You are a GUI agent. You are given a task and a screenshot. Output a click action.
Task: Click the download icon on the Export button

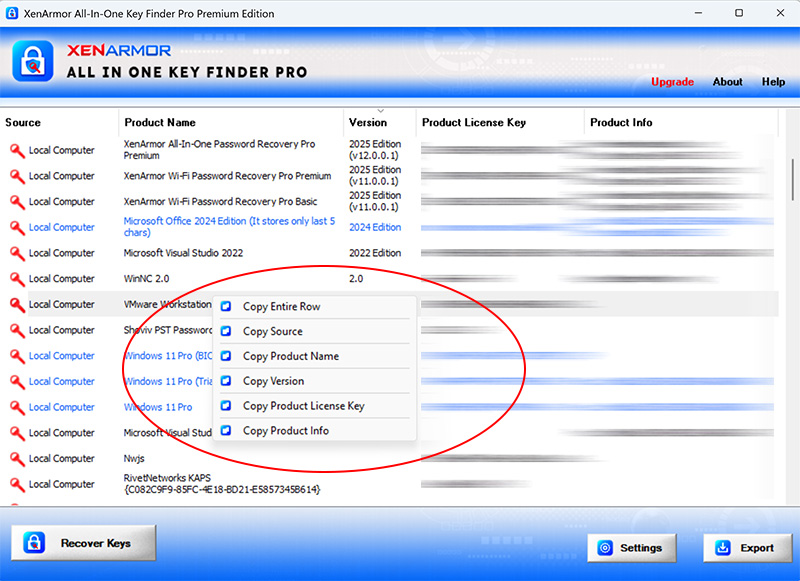pos(722,548)
